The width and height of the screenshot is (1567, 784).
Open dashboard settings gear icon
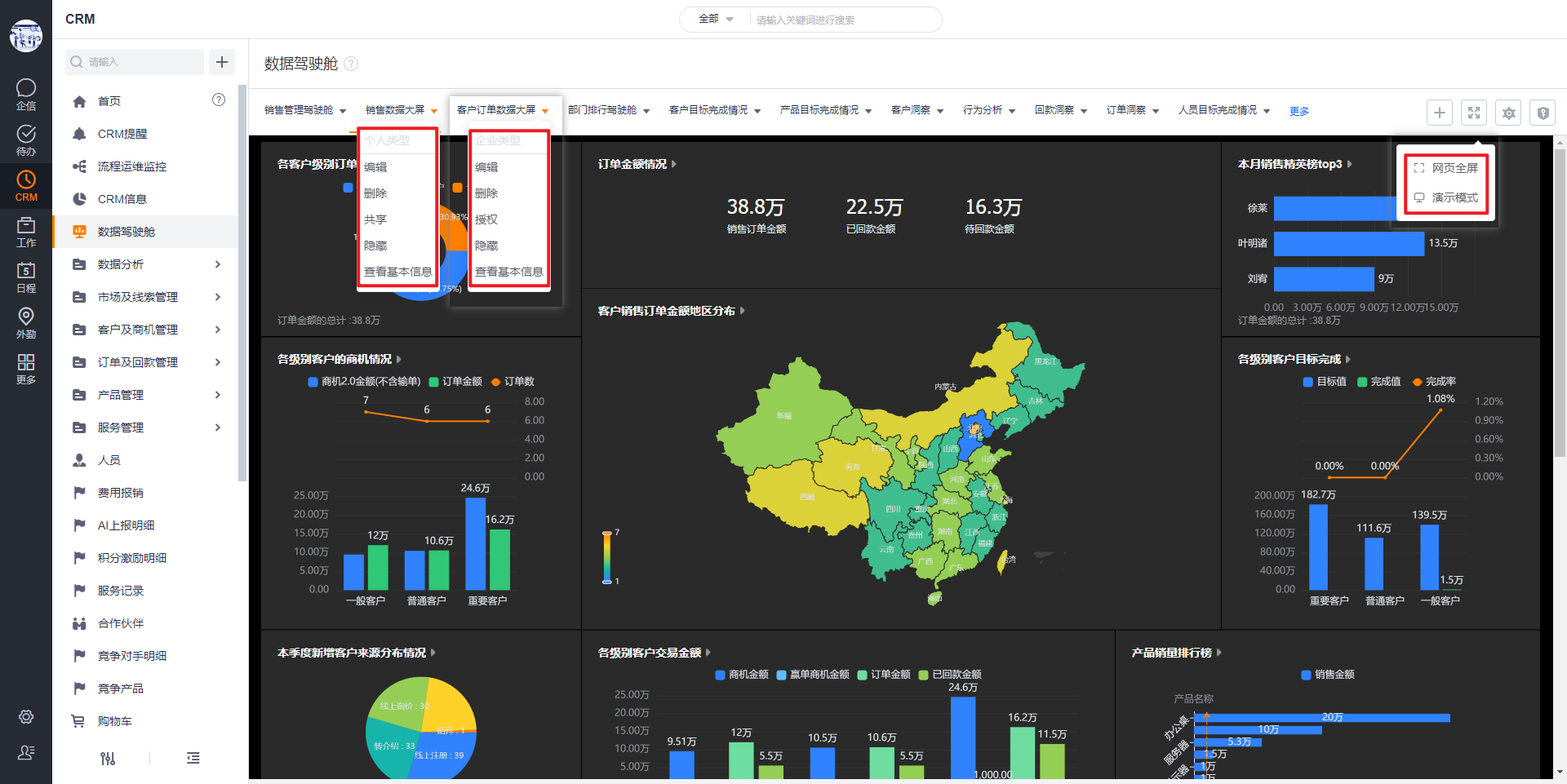(x=1508, y=113)
